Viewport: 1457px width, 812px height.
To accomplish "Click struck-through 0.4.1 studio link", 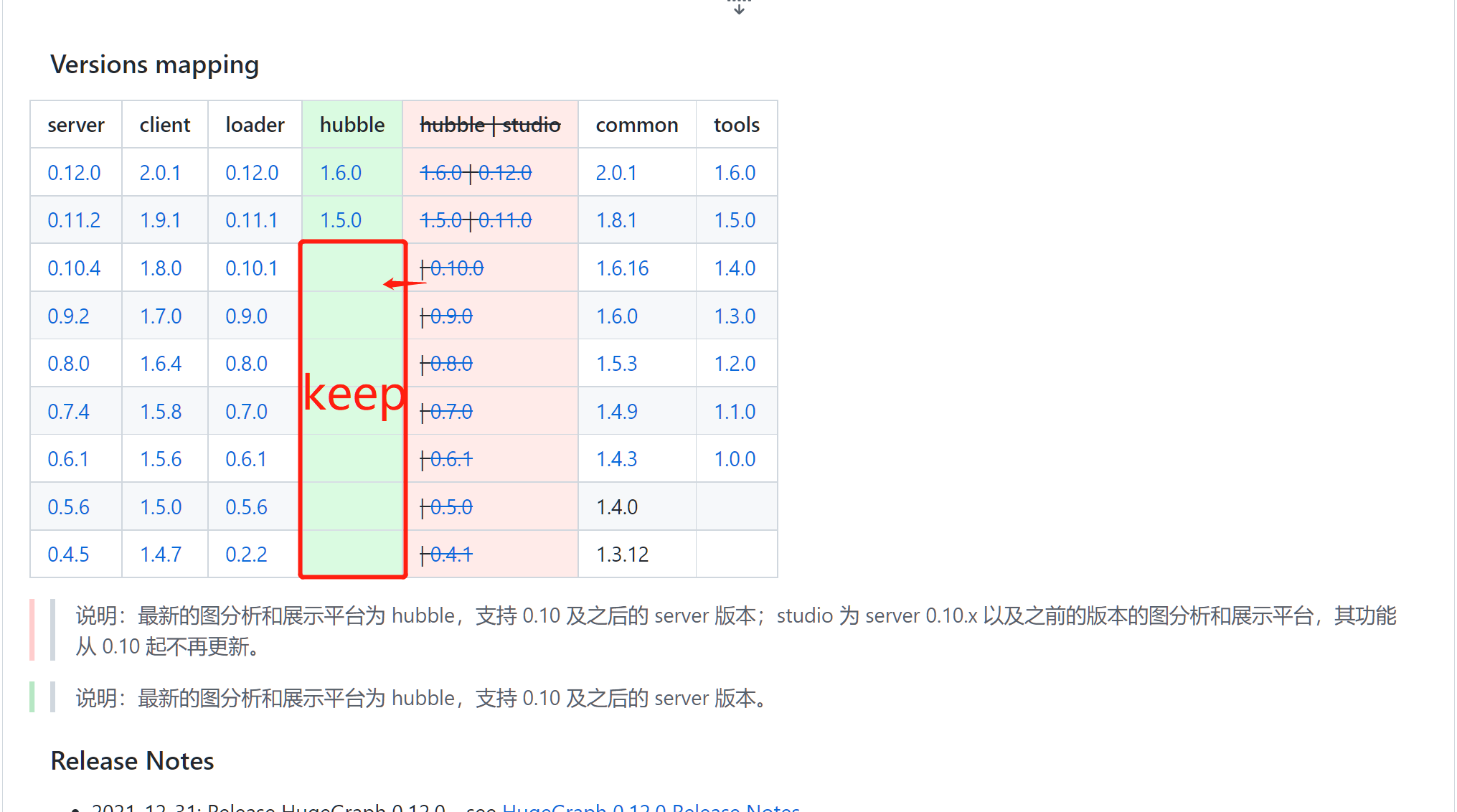I will coord(451,554).
